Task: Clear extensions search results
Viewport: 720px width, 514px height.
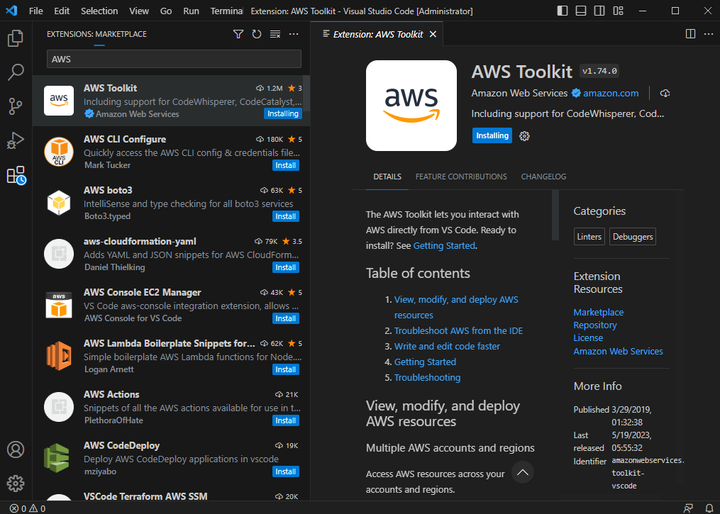Action: pyautogui.click(x=275, y=34)
